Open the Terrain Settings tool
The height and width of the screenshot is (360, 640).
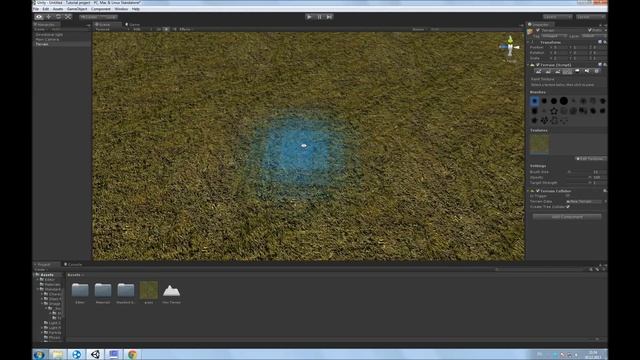click(x=597, y=71)
